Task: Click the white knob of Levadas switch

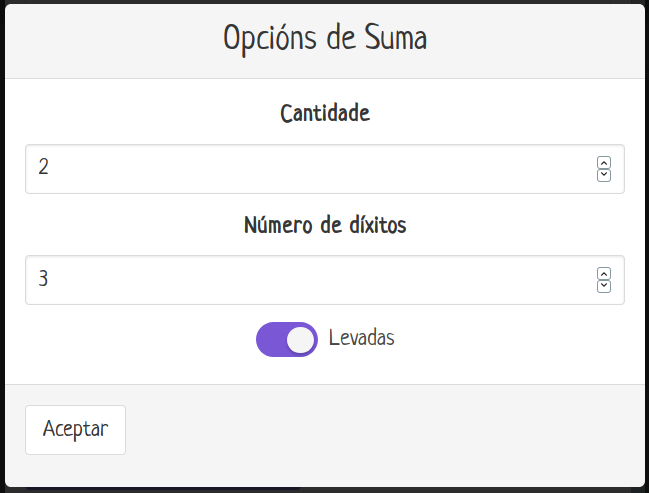Action: (301, 340)
